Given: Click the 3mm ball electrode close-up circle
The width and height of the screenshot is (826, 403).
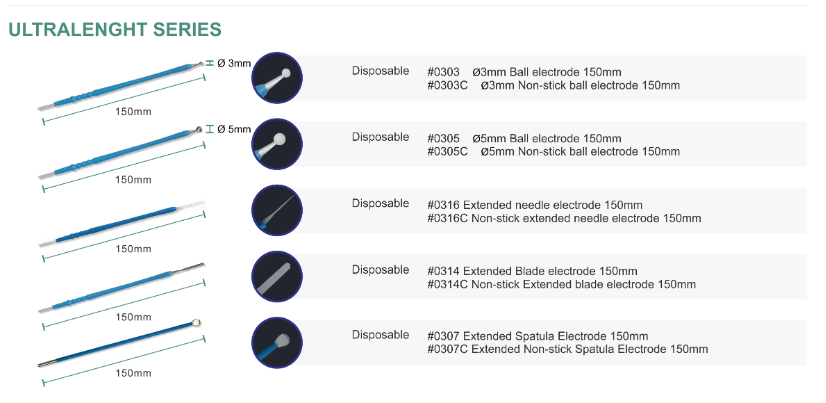Looking at the screenshot, I should 277,77.
